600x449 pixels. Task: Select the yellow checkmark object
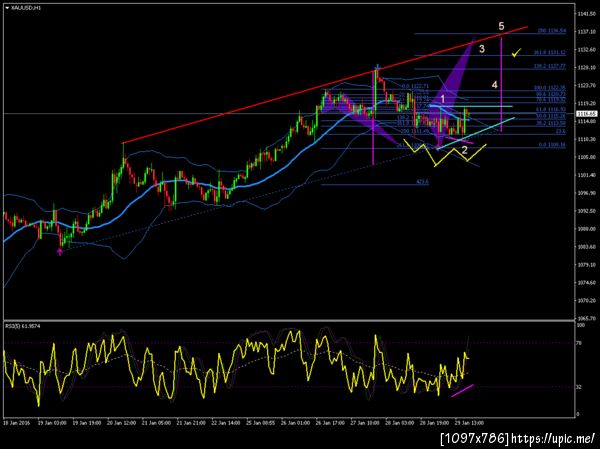[x=516, y=52]
